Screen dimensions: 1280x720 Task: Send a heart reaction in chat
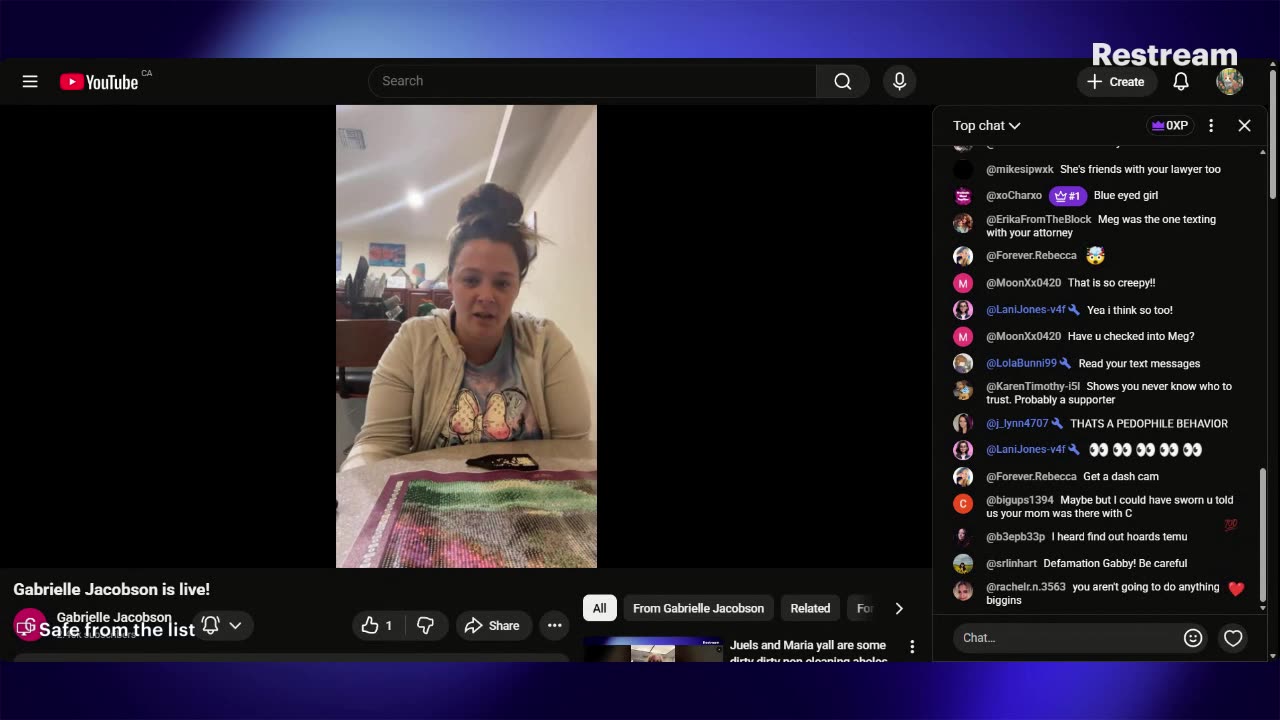point(1233,638)
